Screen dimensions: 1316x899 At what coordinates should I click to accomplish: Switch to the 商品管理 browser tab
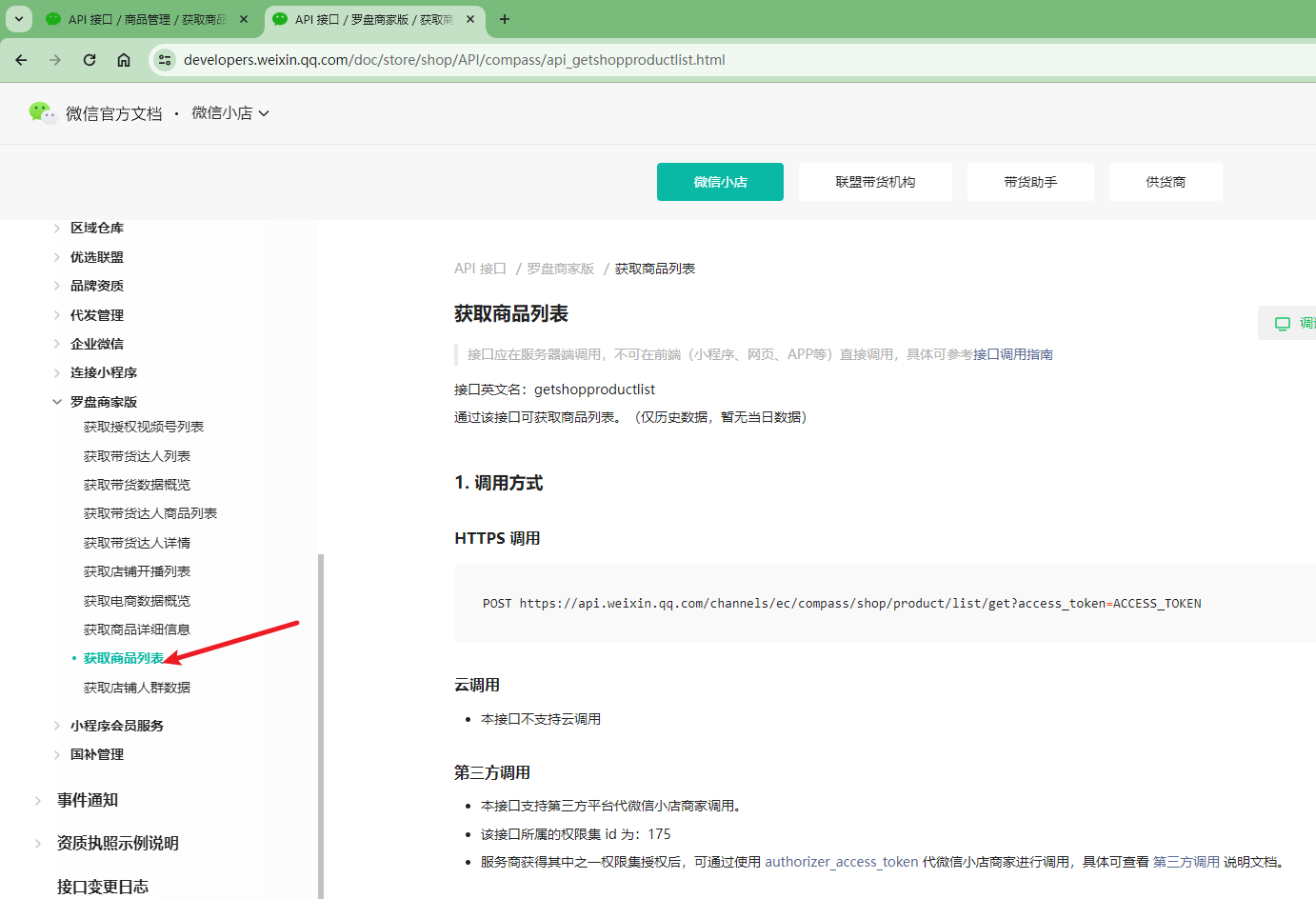pos(147,19)
